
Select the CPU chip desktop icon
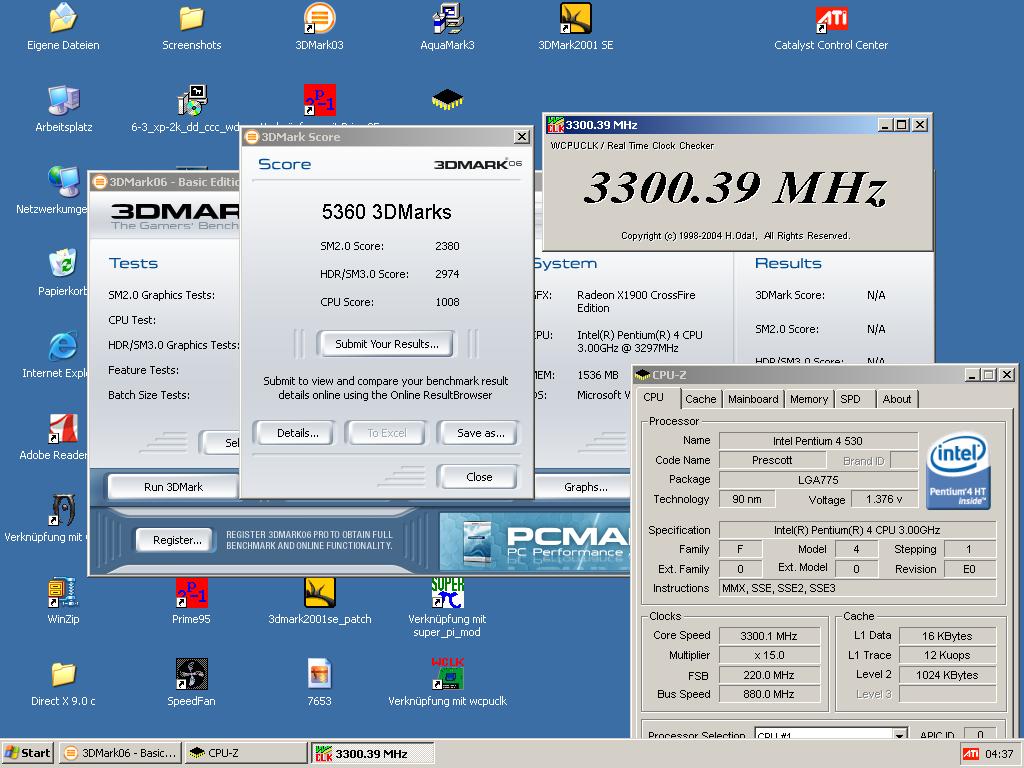coord(447,100)
